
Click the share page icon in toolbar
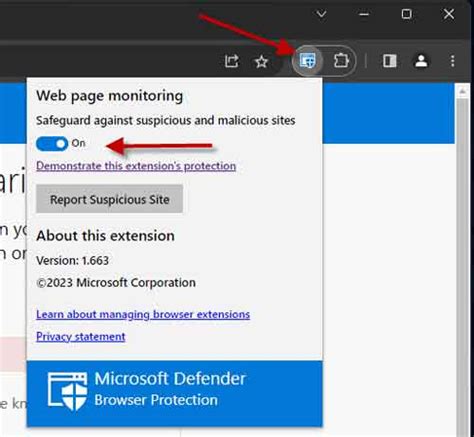(231, 61)
